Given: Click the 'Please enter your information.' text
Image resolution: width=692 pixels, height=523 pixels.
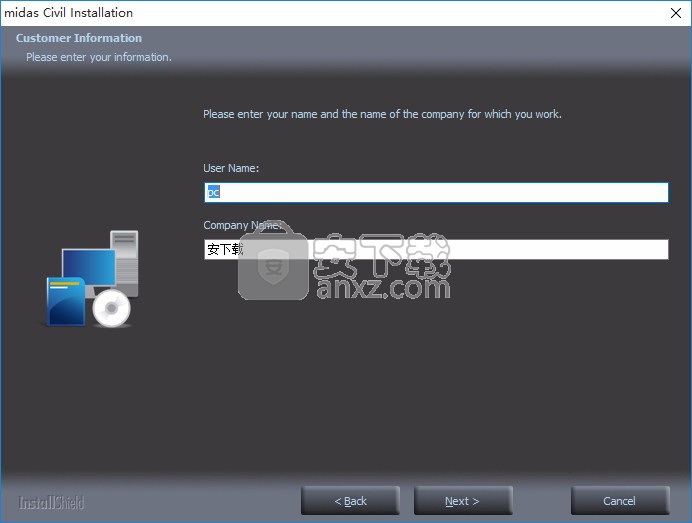Looking at the screenshot, I should pos(99,57).
